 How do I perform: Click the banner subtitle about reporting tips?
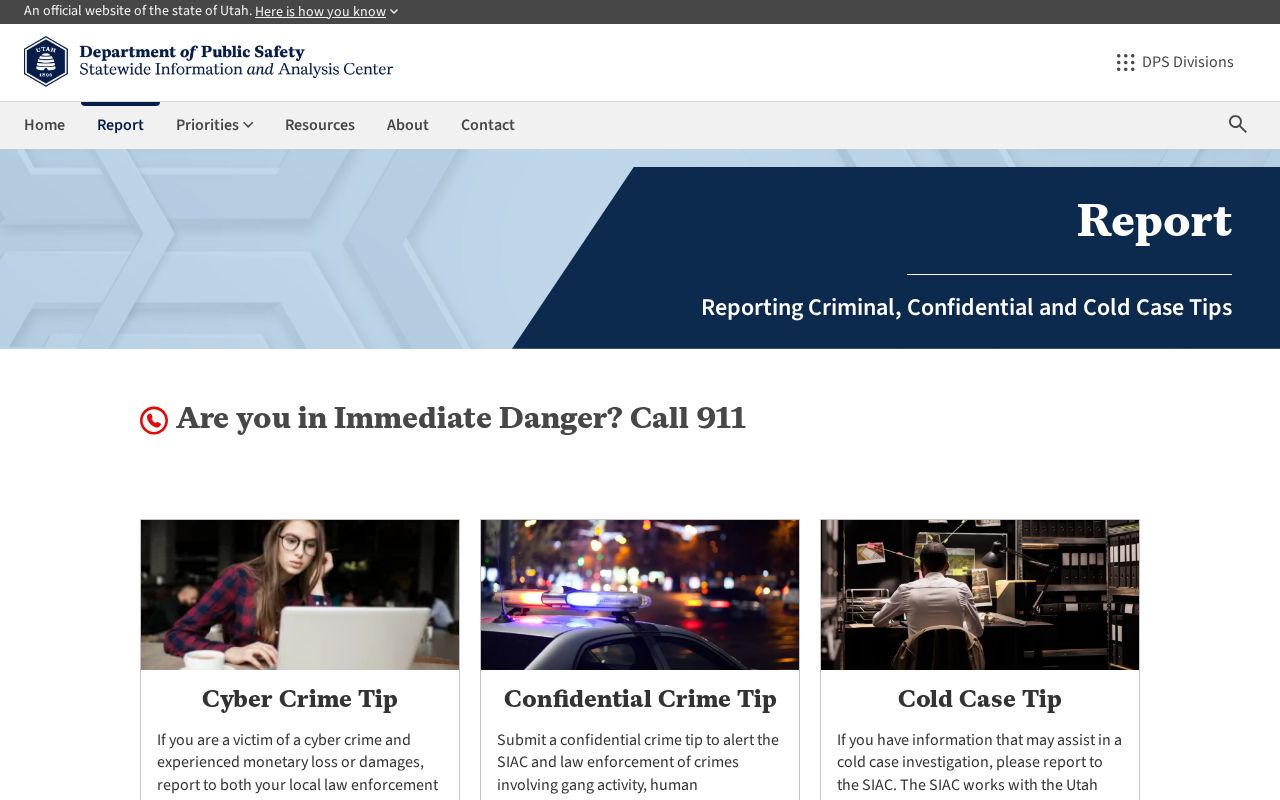pyautogui.click(x=966, y=307)
